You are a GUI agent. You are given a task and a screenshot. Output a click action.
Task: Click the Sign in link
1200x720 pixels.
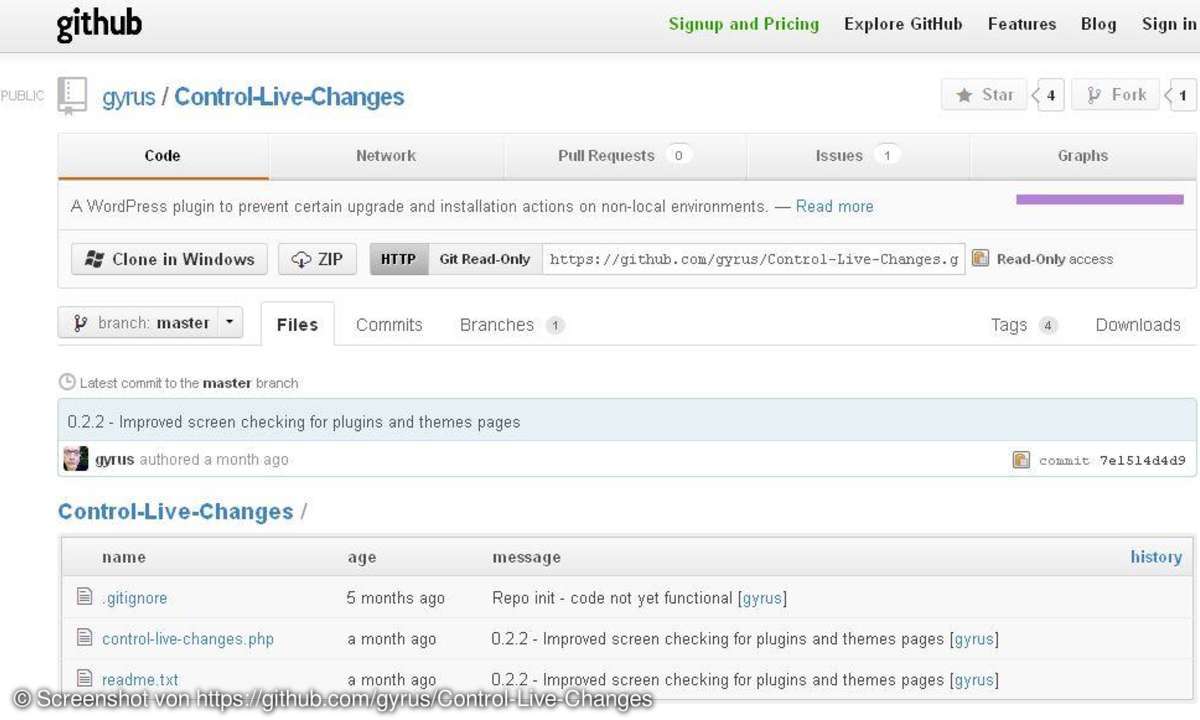1169,24
